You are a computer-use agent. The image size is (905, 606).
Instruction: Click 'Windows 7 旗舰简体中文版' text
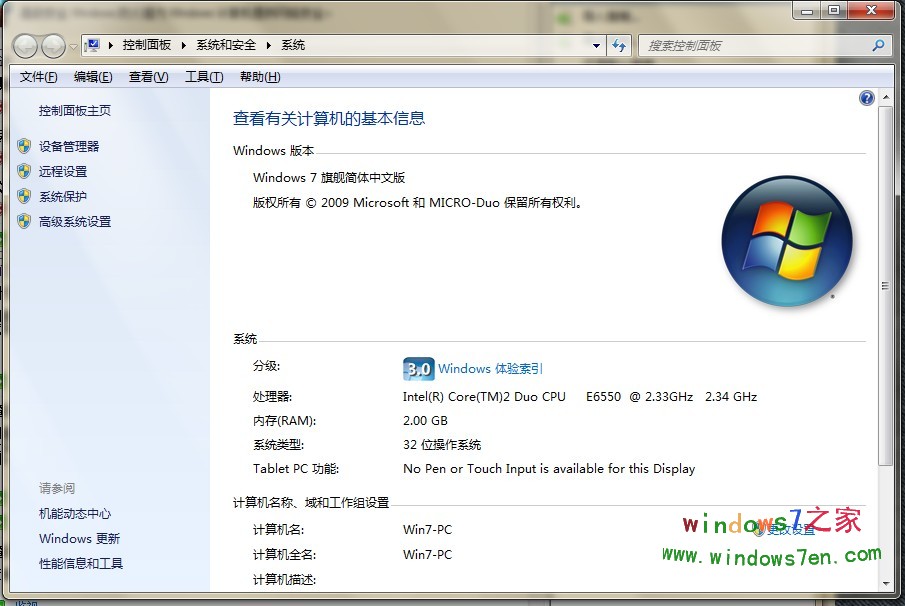[x=328, y=177]
